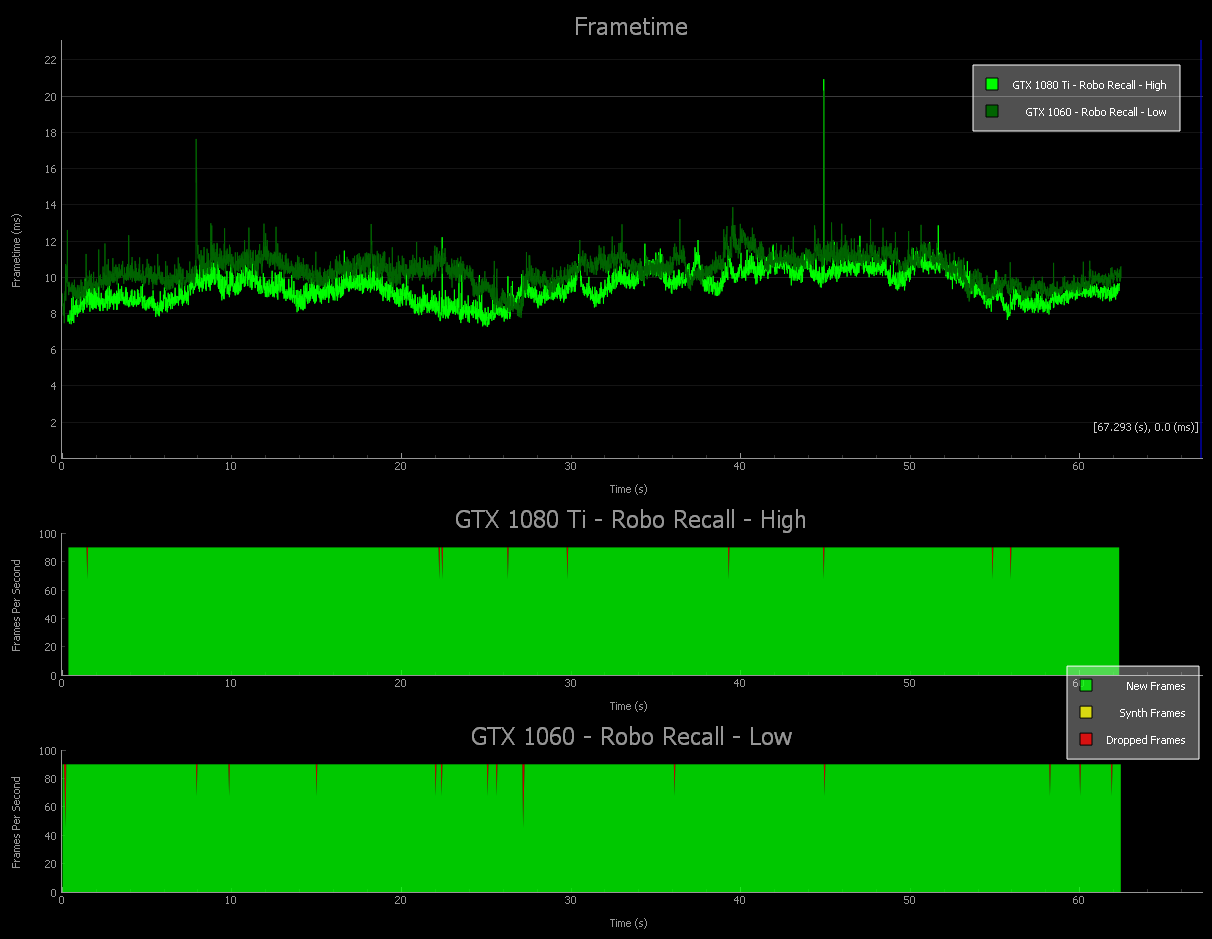This screenshot has width=1212, height=939.
Task: Click the '22' tick label on the Frametime axis
Action: tap(50, 60)
